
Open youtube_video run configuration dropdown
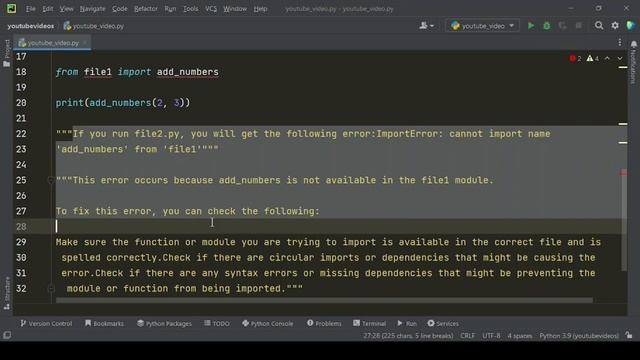[482, 26]
